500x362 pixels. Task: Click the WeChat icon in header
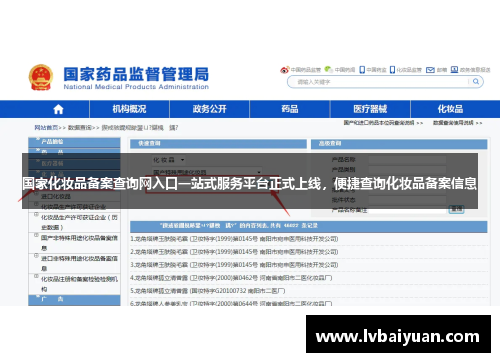tap(328, 69)
